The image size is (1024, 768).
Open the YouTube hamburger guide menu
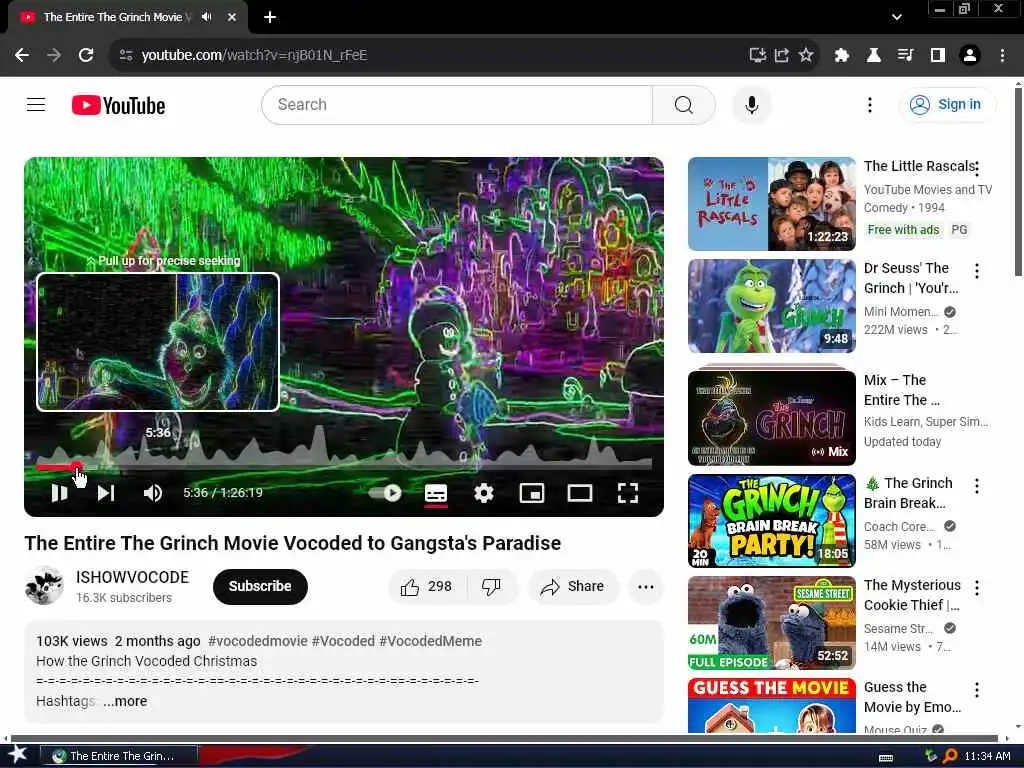[x=36, y=104]
